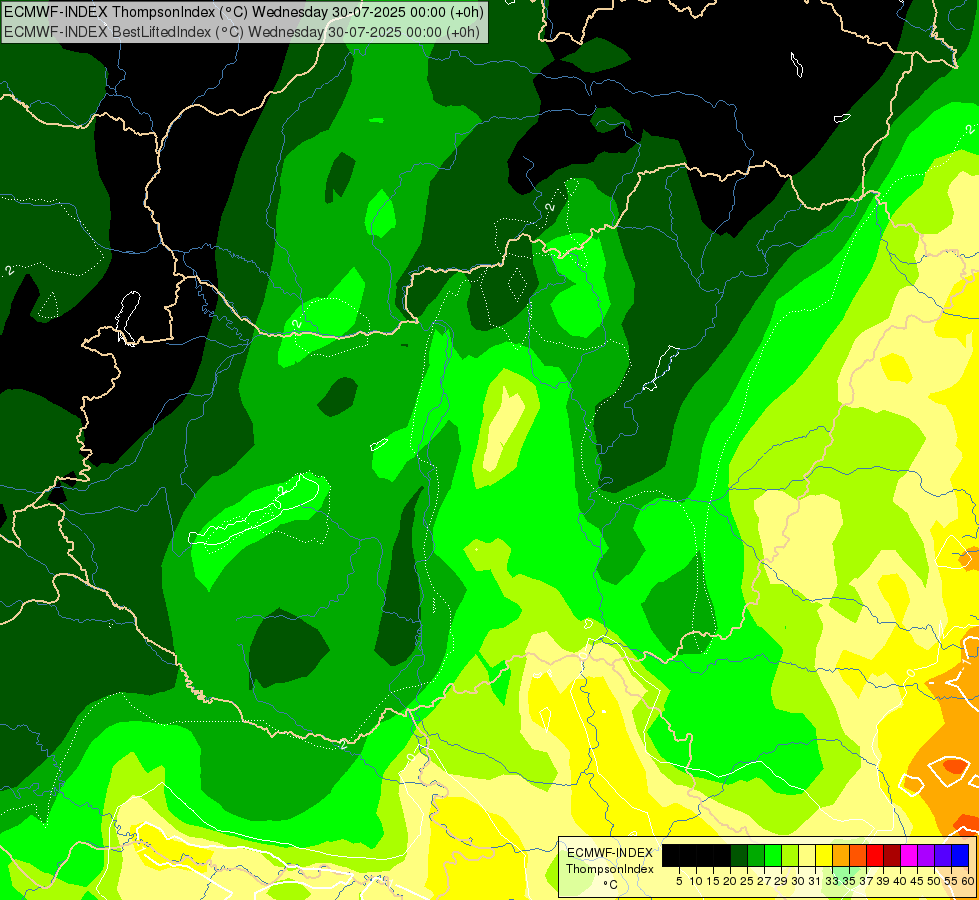Click the legend value 60

968,881
